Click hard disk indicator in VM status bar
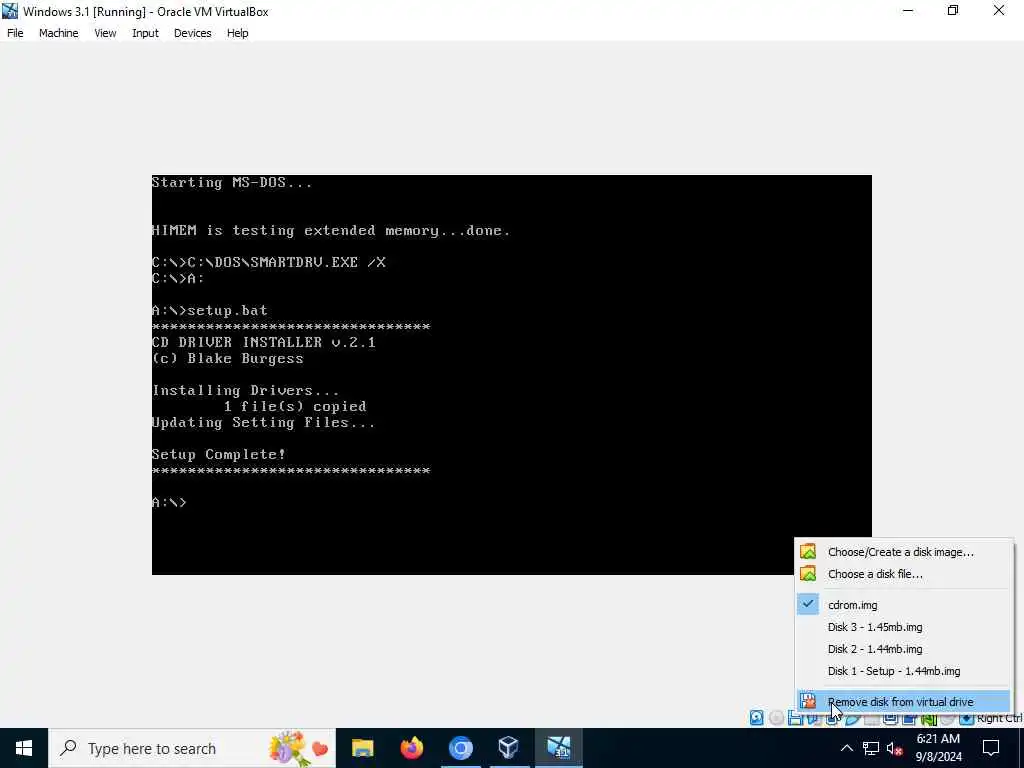The width and height of the screenshot is (1024, 768). tap(756, 718)
